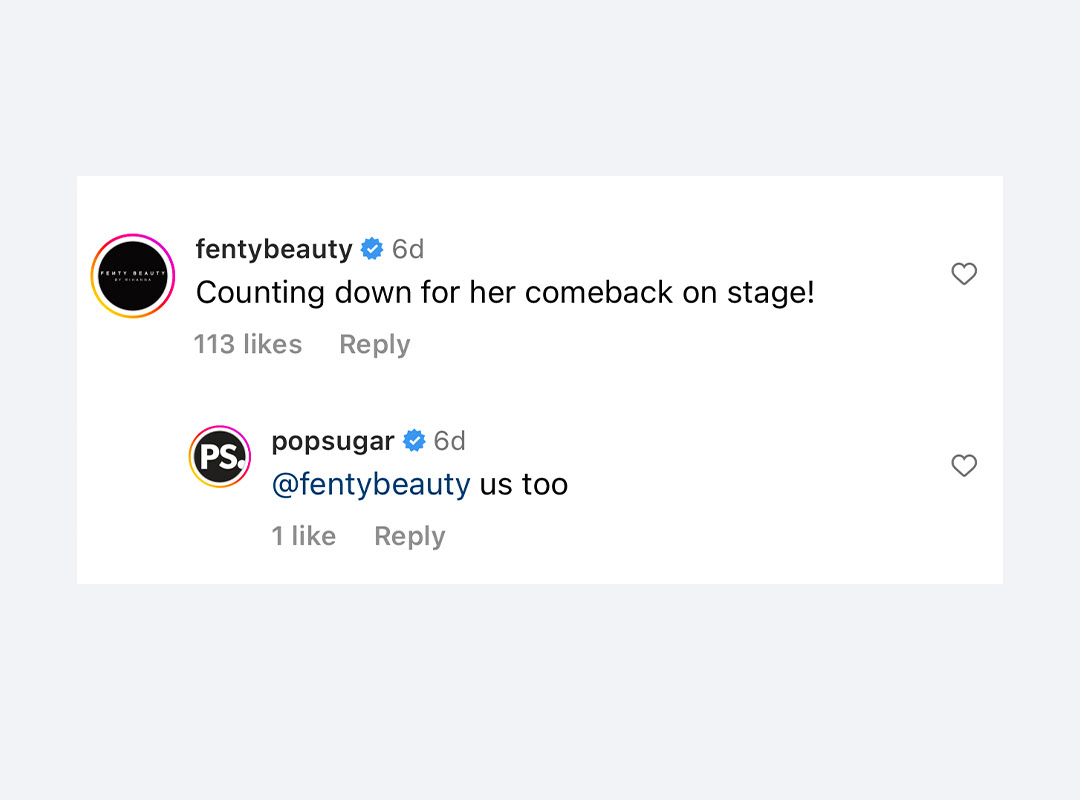Open the popsugar PS avatar story
The height and width of the screenshot is (800, 1080).
[220, 456]
